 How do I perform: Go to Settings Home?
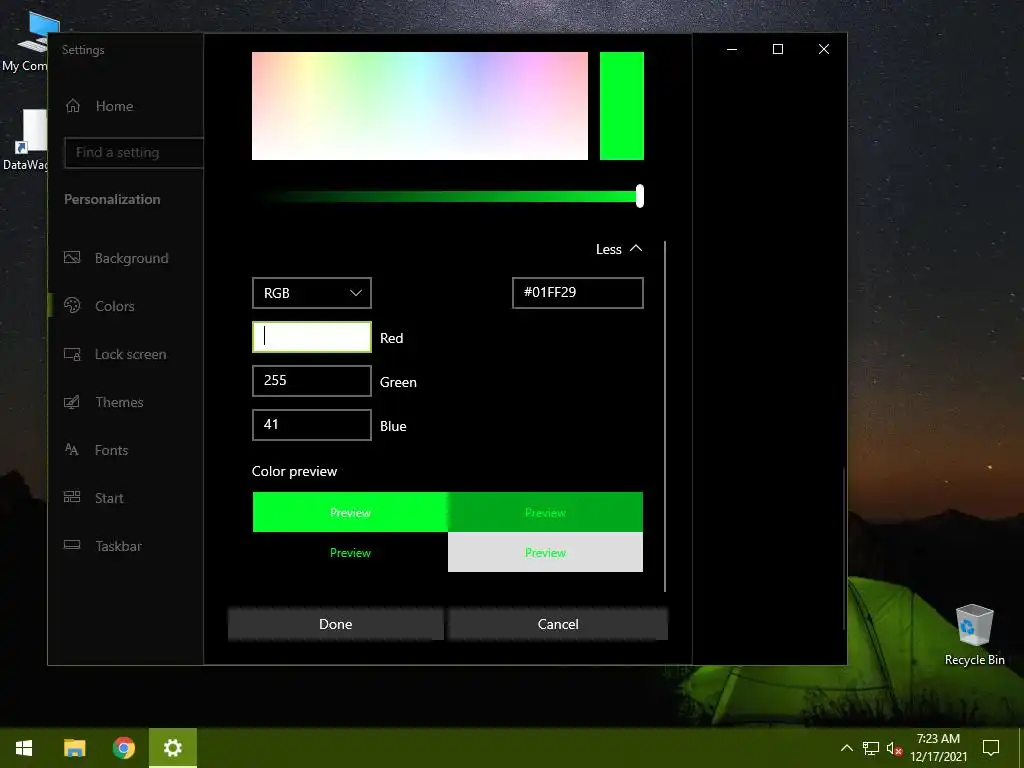tap(114, 106)
